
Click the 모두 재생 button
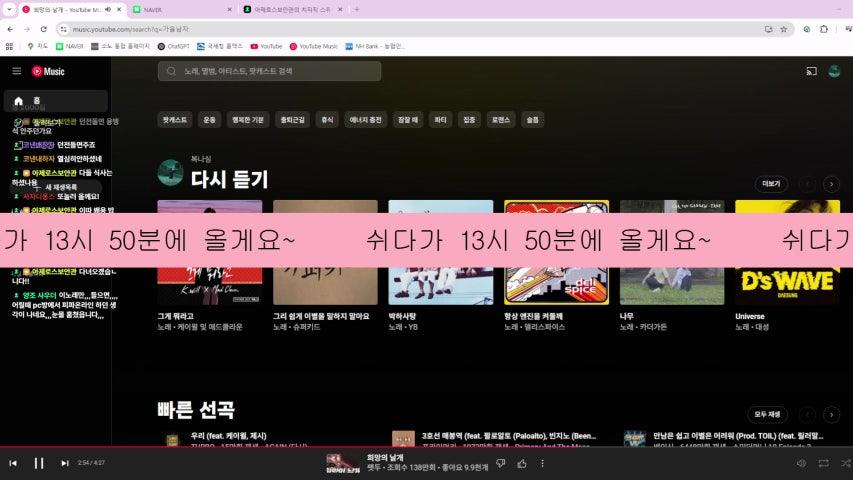767,414
